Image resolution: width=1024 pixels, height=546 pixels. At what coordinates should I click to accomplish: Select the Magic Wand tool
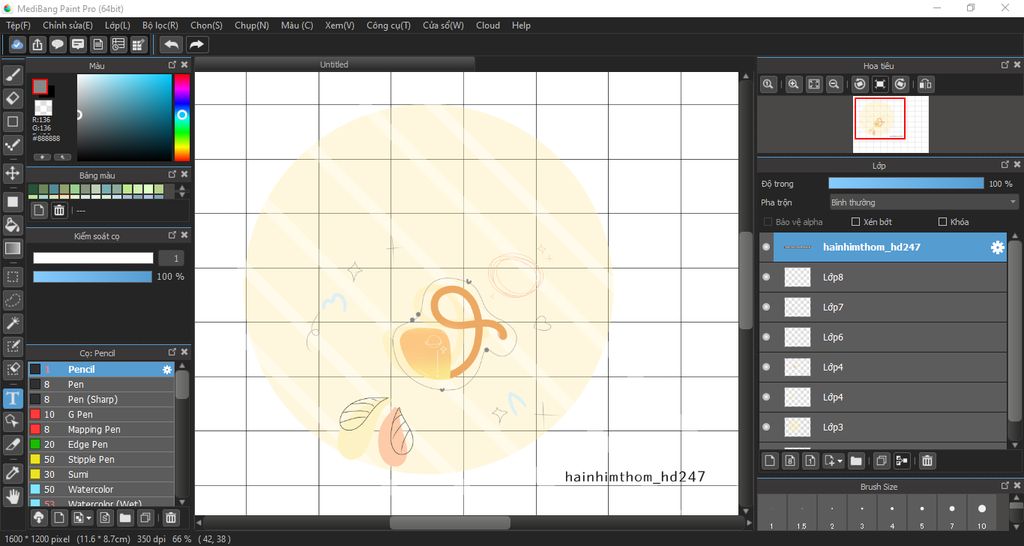pos(12,323)
